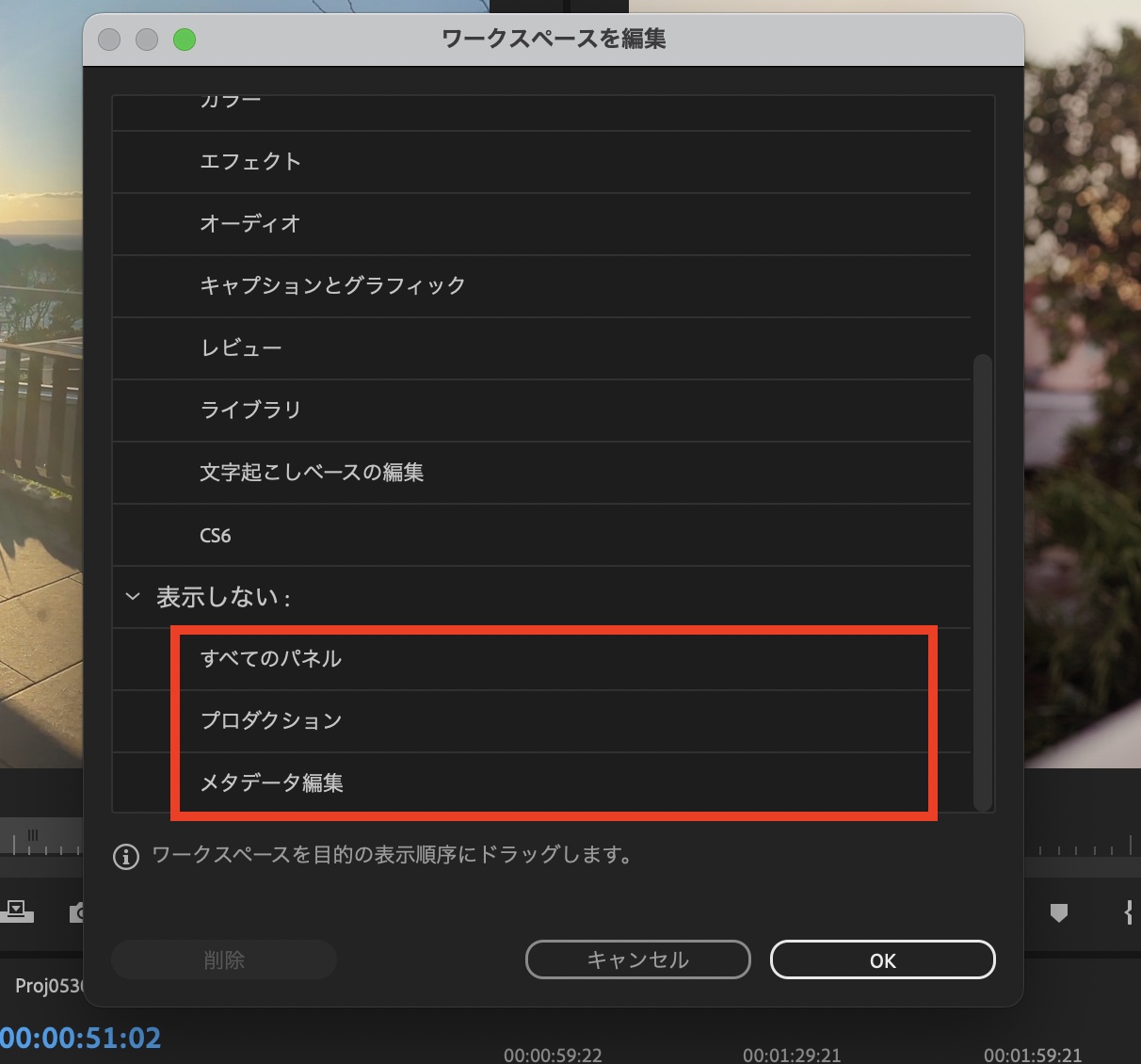
Task: Click the insert icon at the left monitor controls
Action: [17, 911]
